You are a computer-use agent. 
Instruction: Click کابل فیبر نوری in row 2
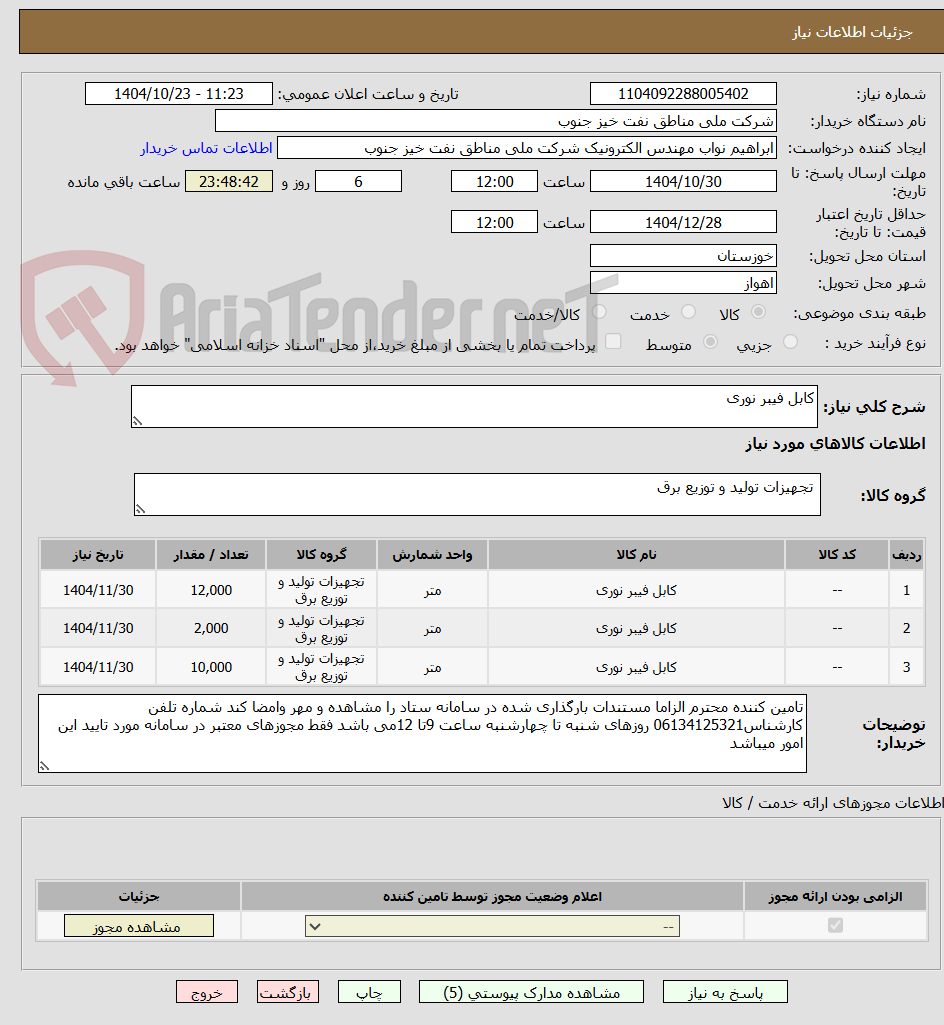click(636, 628)
